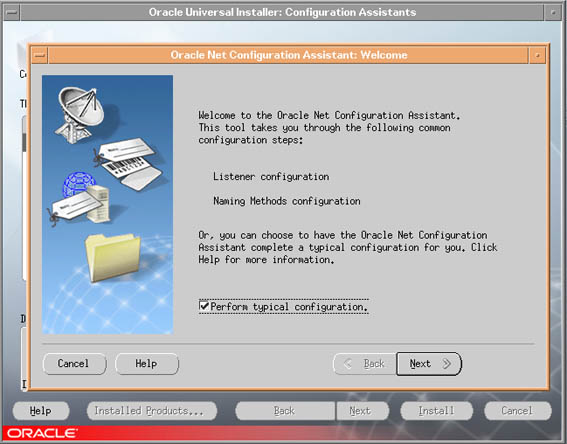The height and width of the screenshot is (444, 567).
Task: Click Cancel in Oracle Universal Installer window
Action: pos(518,411)
